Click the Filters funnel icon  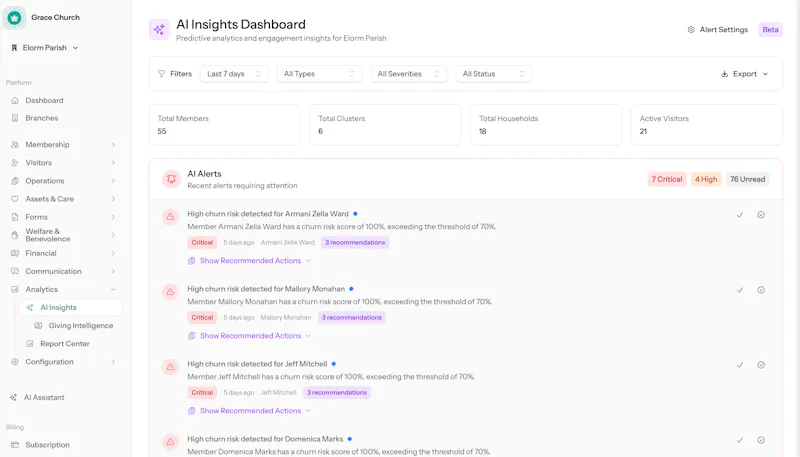click(x=162, y=74)
